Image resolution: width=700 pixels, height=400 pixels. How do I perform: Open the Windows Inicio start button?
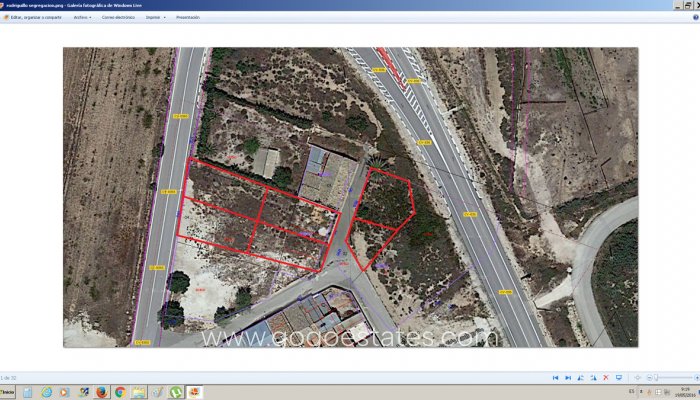[x=8, y=392]
